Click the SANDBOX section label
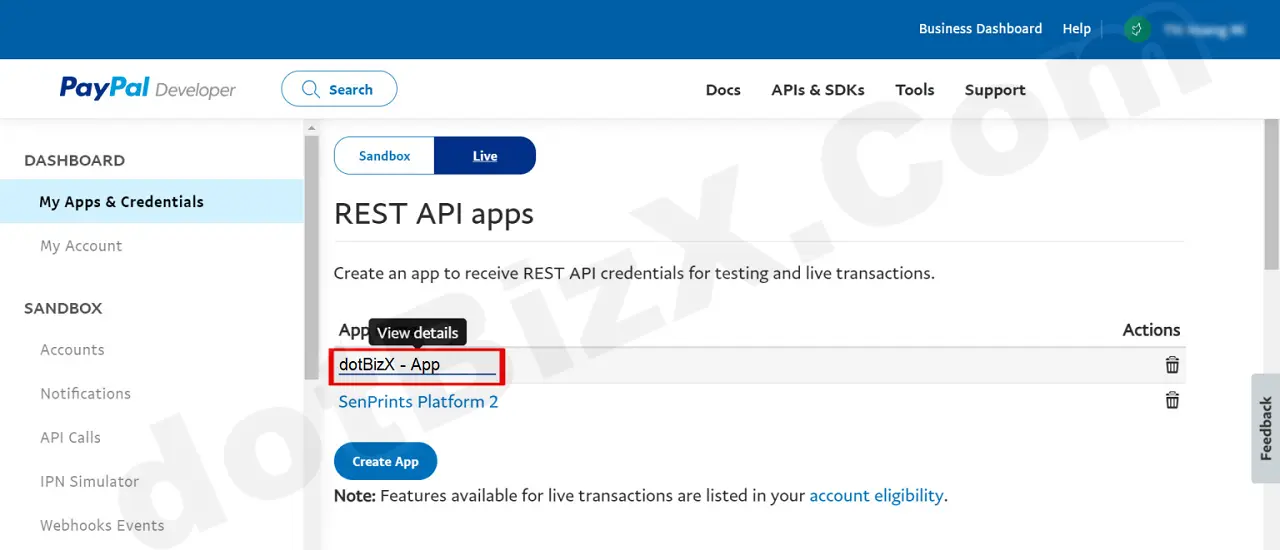 click(x=63, y=309)
